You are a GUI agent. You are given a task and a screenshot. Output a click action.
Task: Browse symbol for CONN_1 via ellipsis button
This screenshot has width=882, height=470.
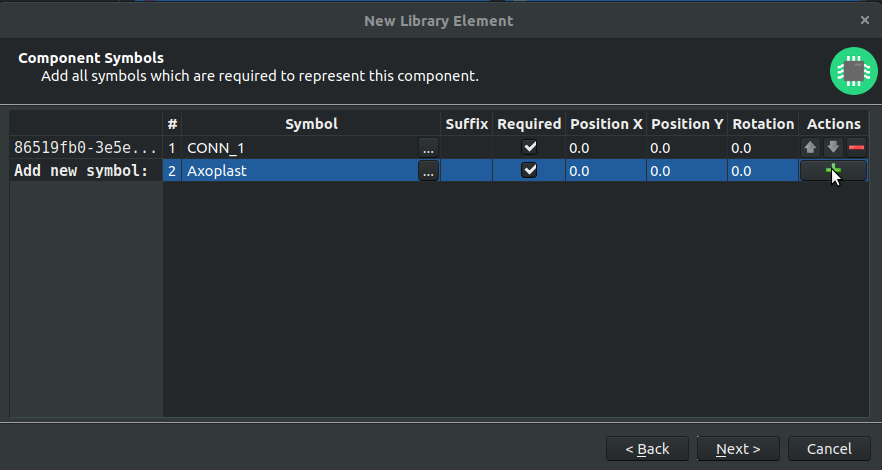[x=428, y=147]
